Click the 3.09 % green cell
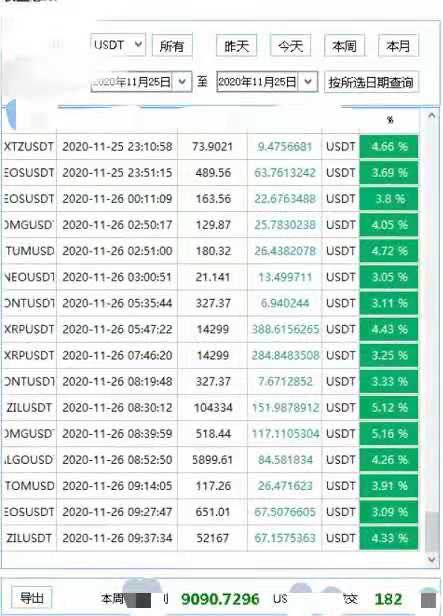Image resolution: width=443 pixels, height=616 pixels. click(x=389, y=512)
